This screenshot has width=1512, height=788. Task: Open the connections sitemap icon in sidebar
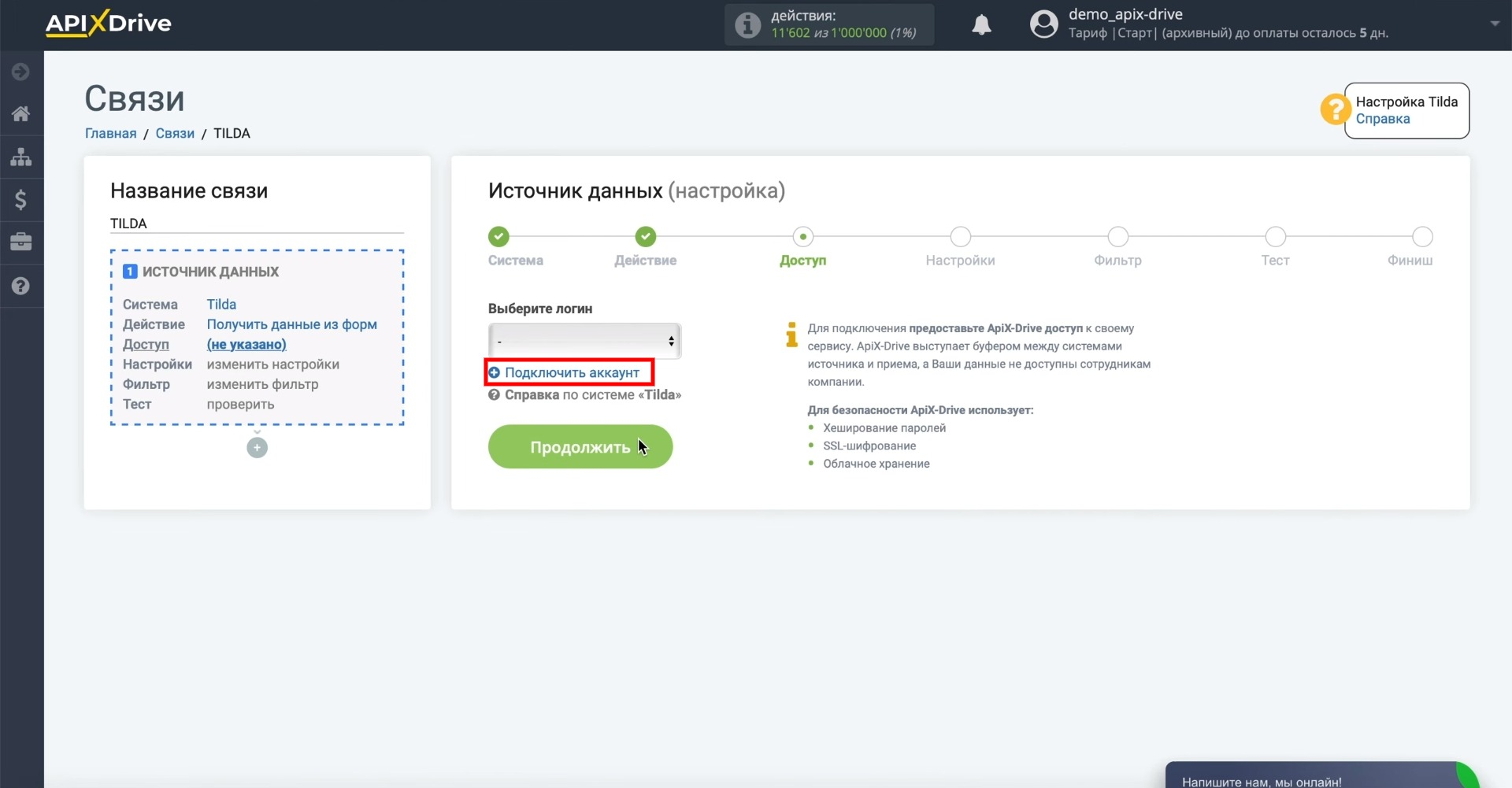click(x=21, y=157)
